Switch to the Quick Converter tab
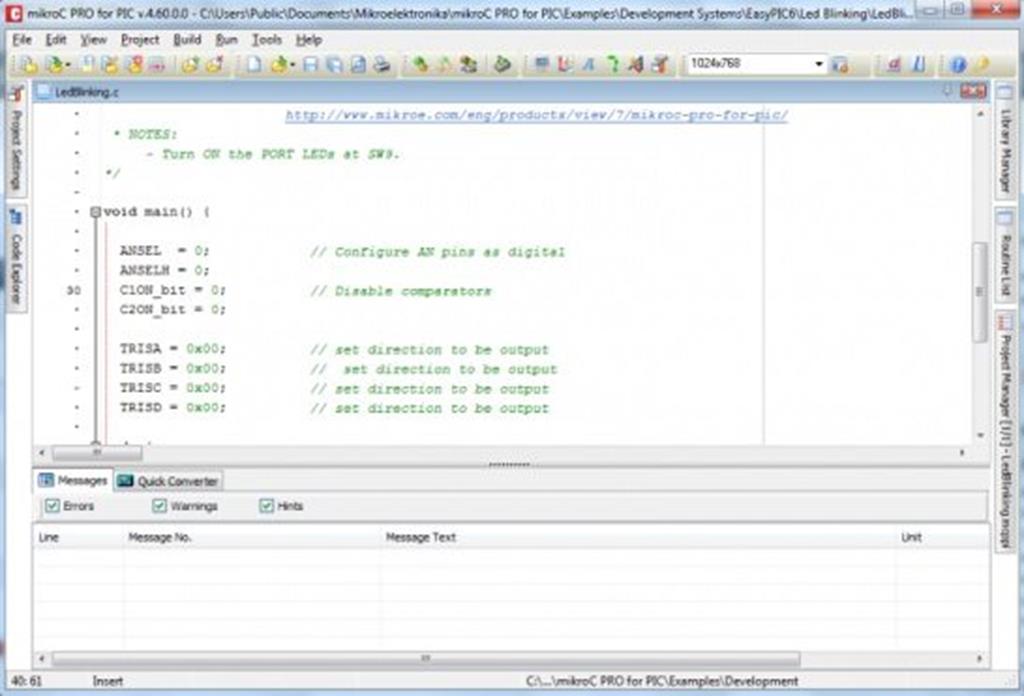Viewport: 1024px width, 696px height. pos(168,481)
